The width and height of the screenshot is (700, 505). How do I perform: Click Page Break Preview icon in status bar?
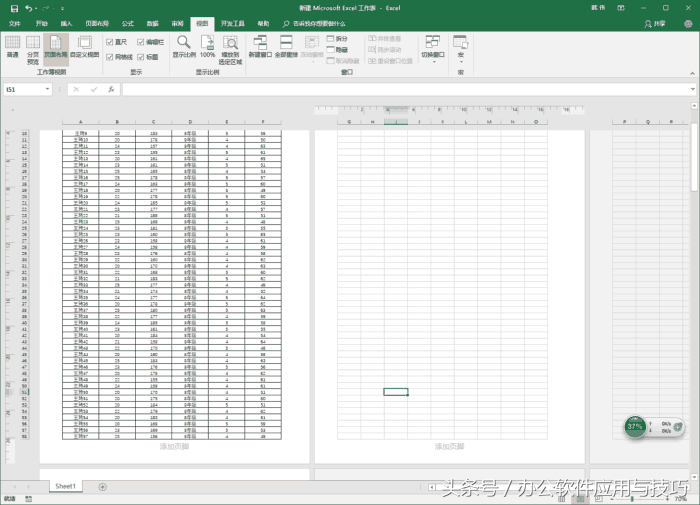599,499
